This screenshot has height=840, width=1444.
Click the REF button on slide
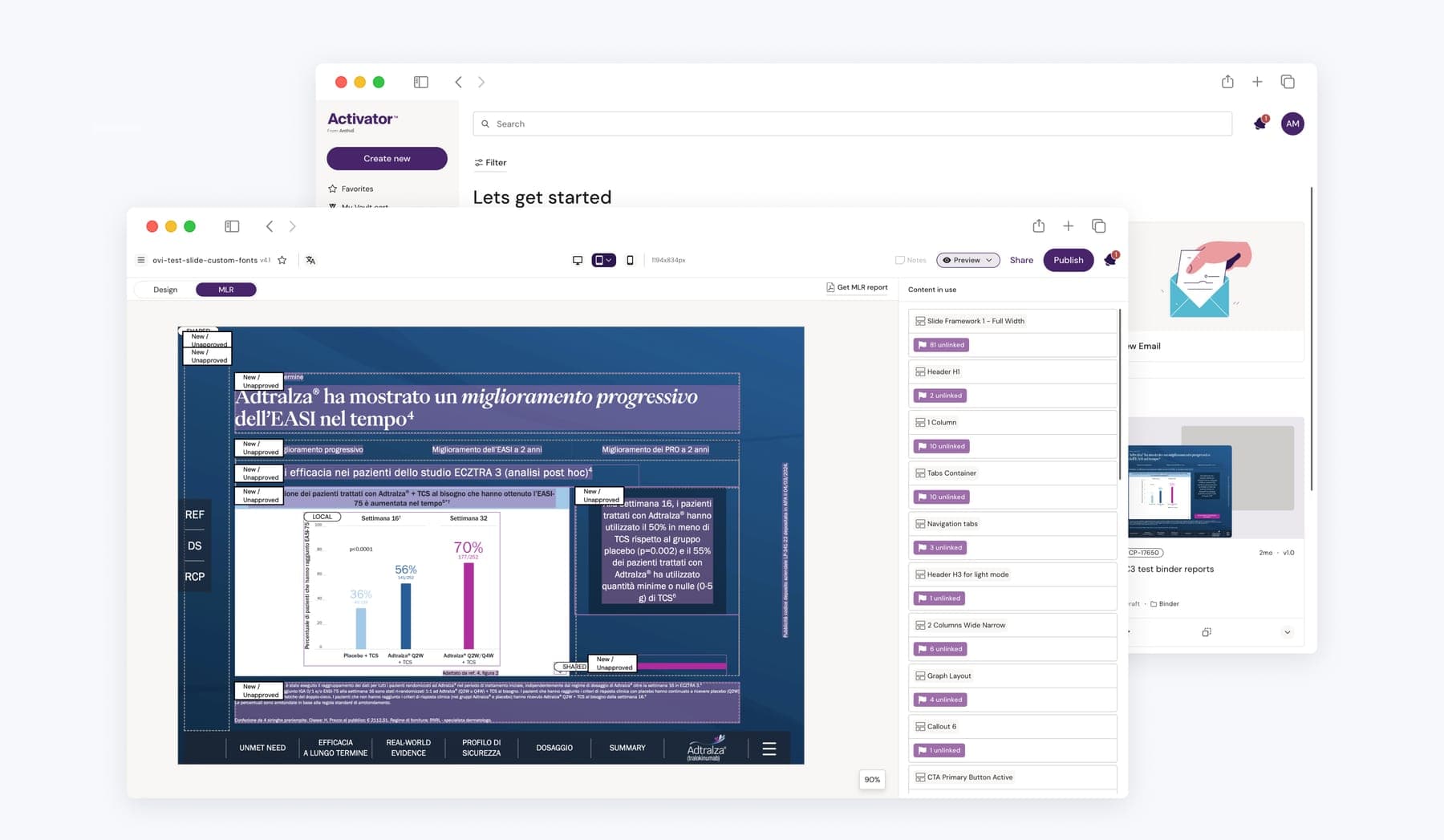point(195,514)
